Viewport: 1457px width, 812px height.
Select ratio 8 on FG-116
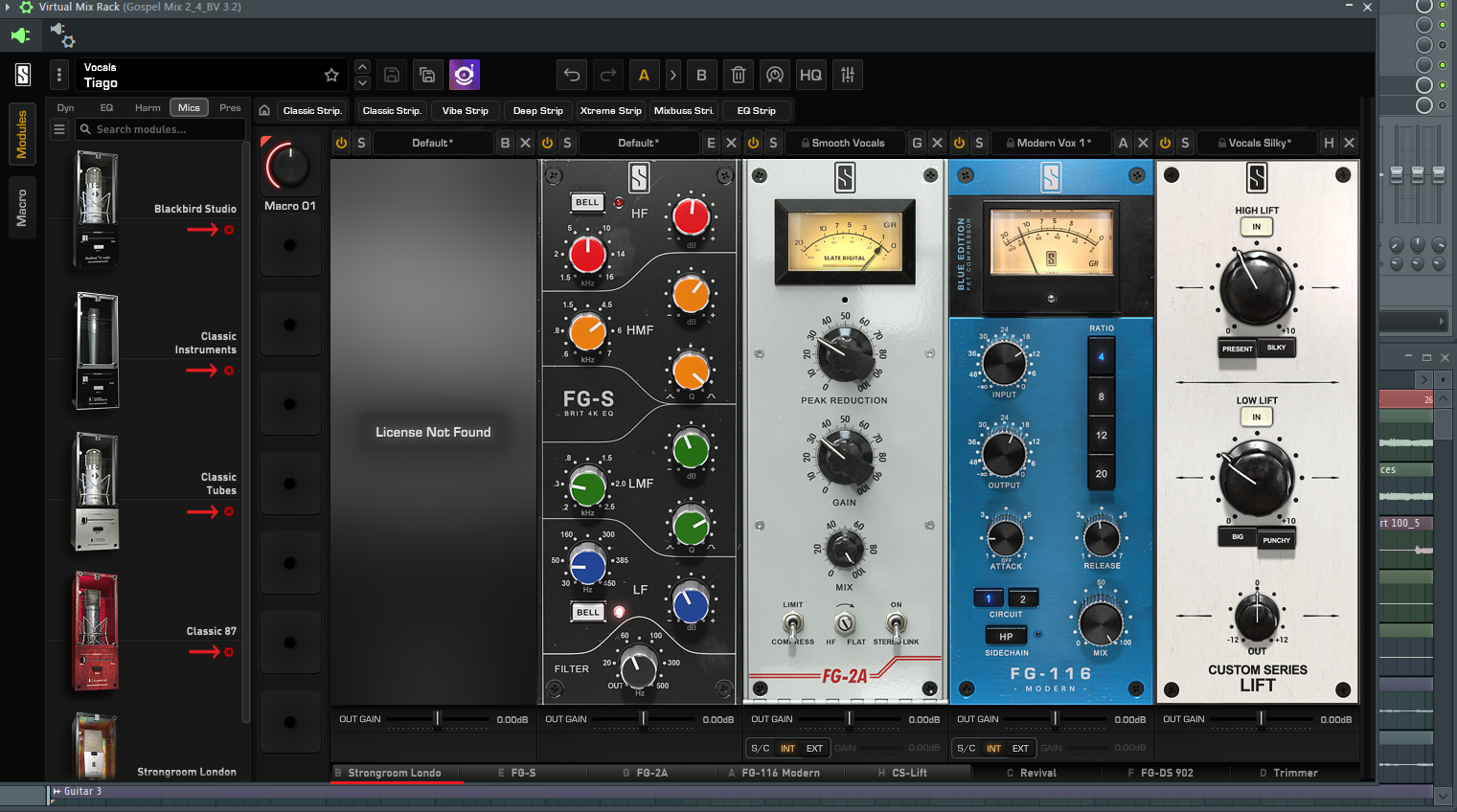(x=1101, y=396)
